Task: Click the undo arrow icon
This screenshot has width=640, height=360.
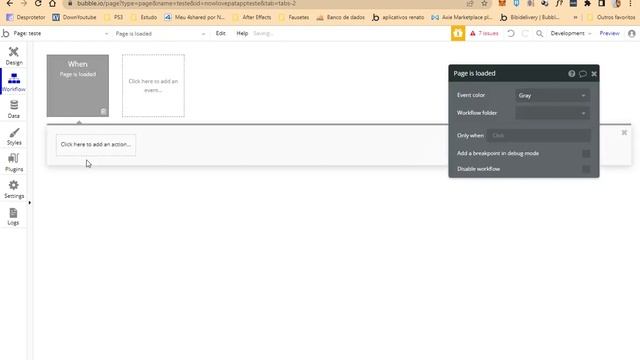Action: pyautogui.click(x=511, y=33)
